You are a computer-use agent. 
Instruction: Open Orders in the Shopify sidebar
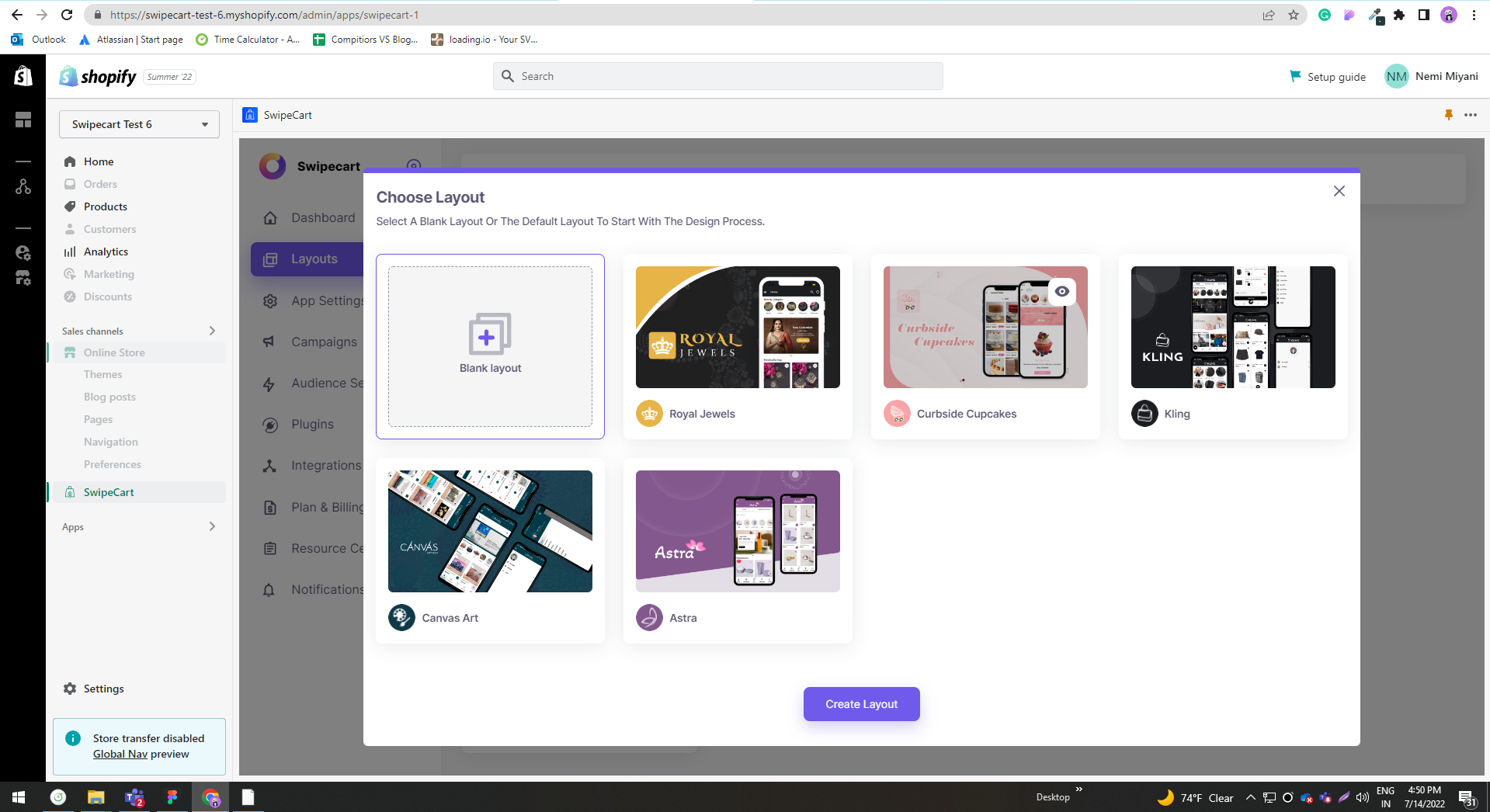[100, 184]
